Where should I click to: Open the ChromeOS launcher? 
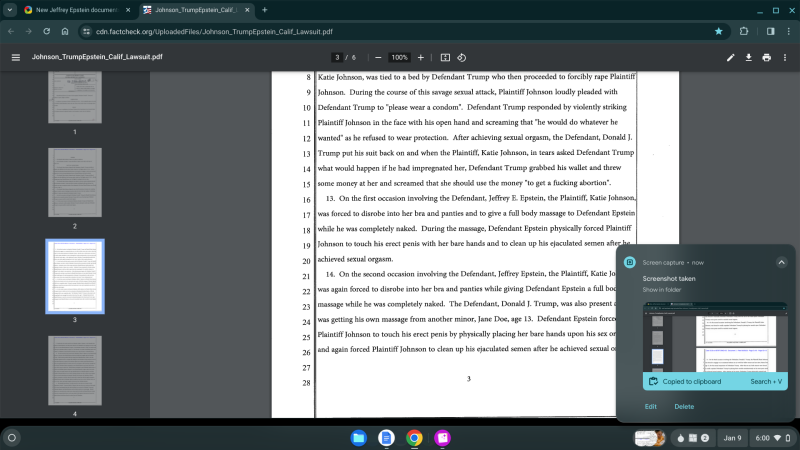click(12, 438)
